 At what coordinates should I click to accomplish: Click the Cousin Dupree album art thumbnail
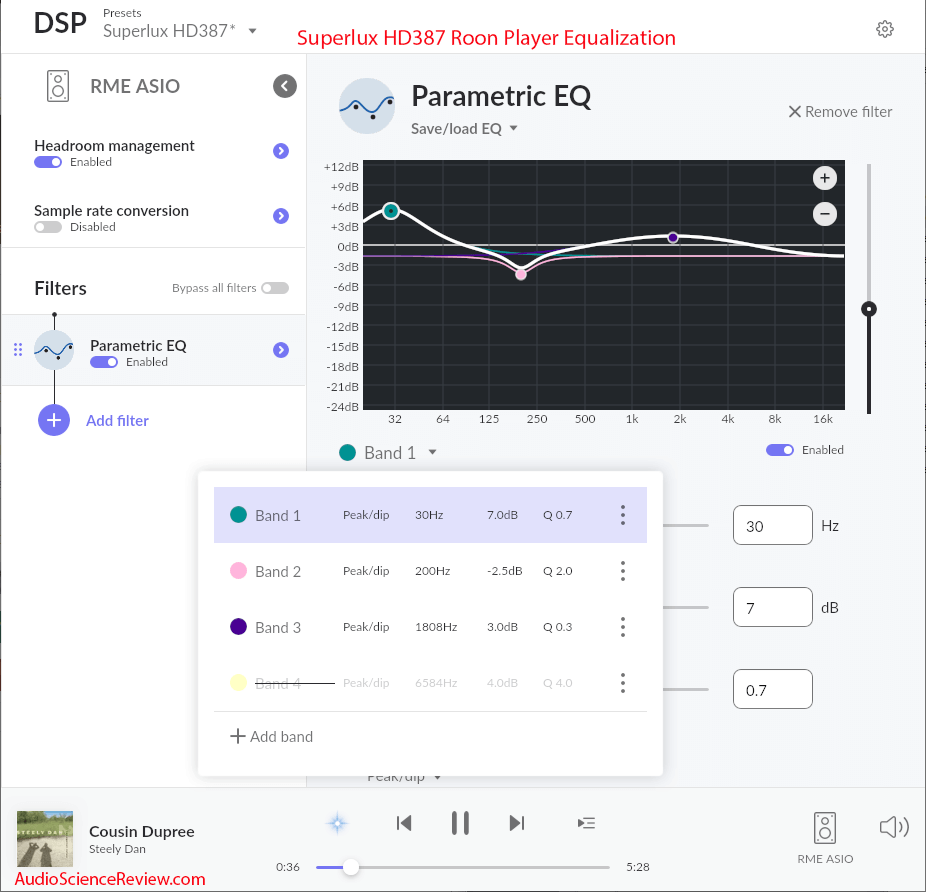coord(45,839)
